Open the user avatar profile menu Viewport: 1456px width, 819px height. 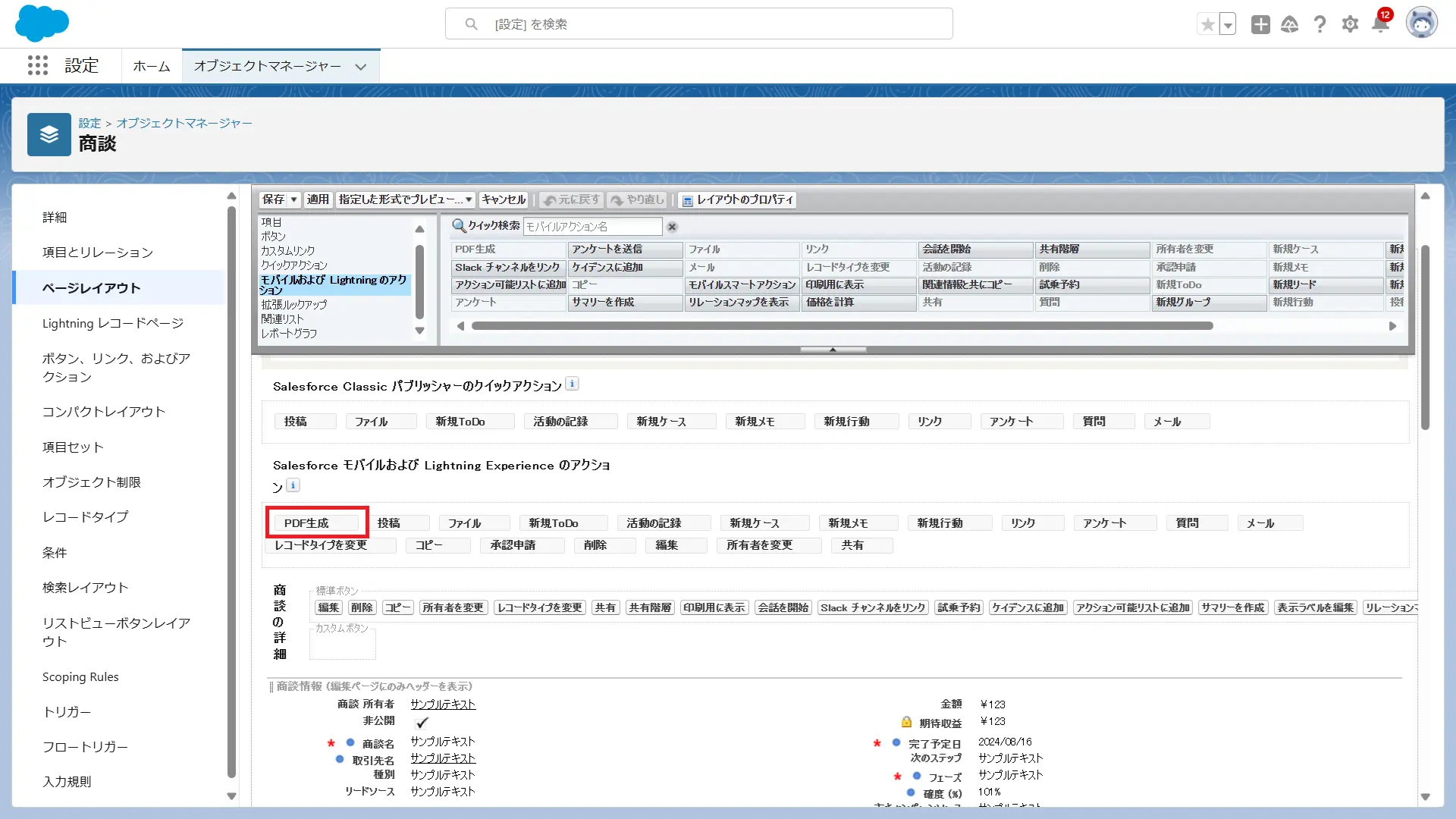[1421, 23]
